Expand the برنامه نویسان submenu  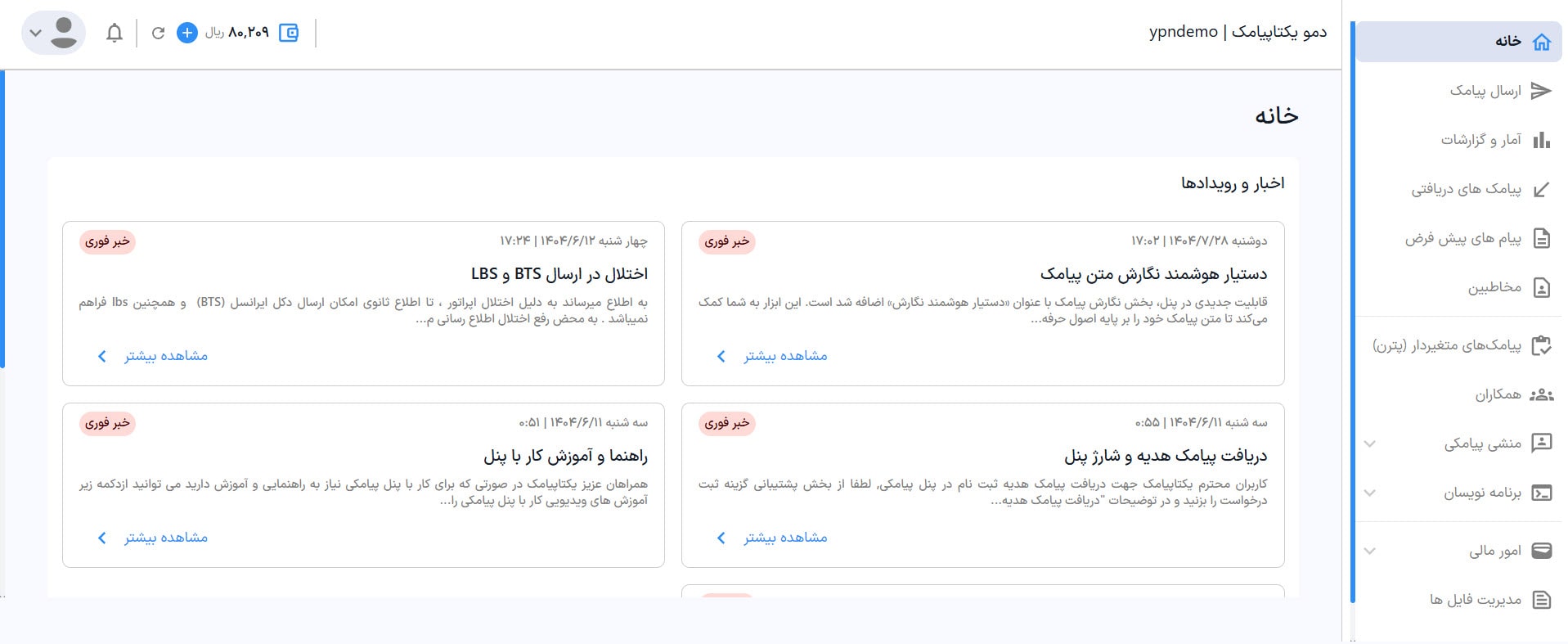click(x=1370, y=493)
